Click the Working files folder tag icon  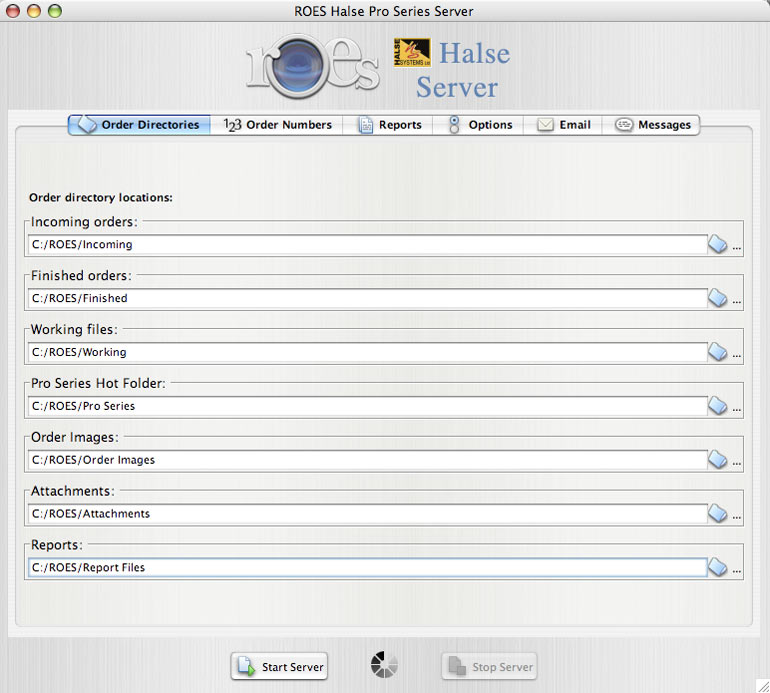pos(717,352)
